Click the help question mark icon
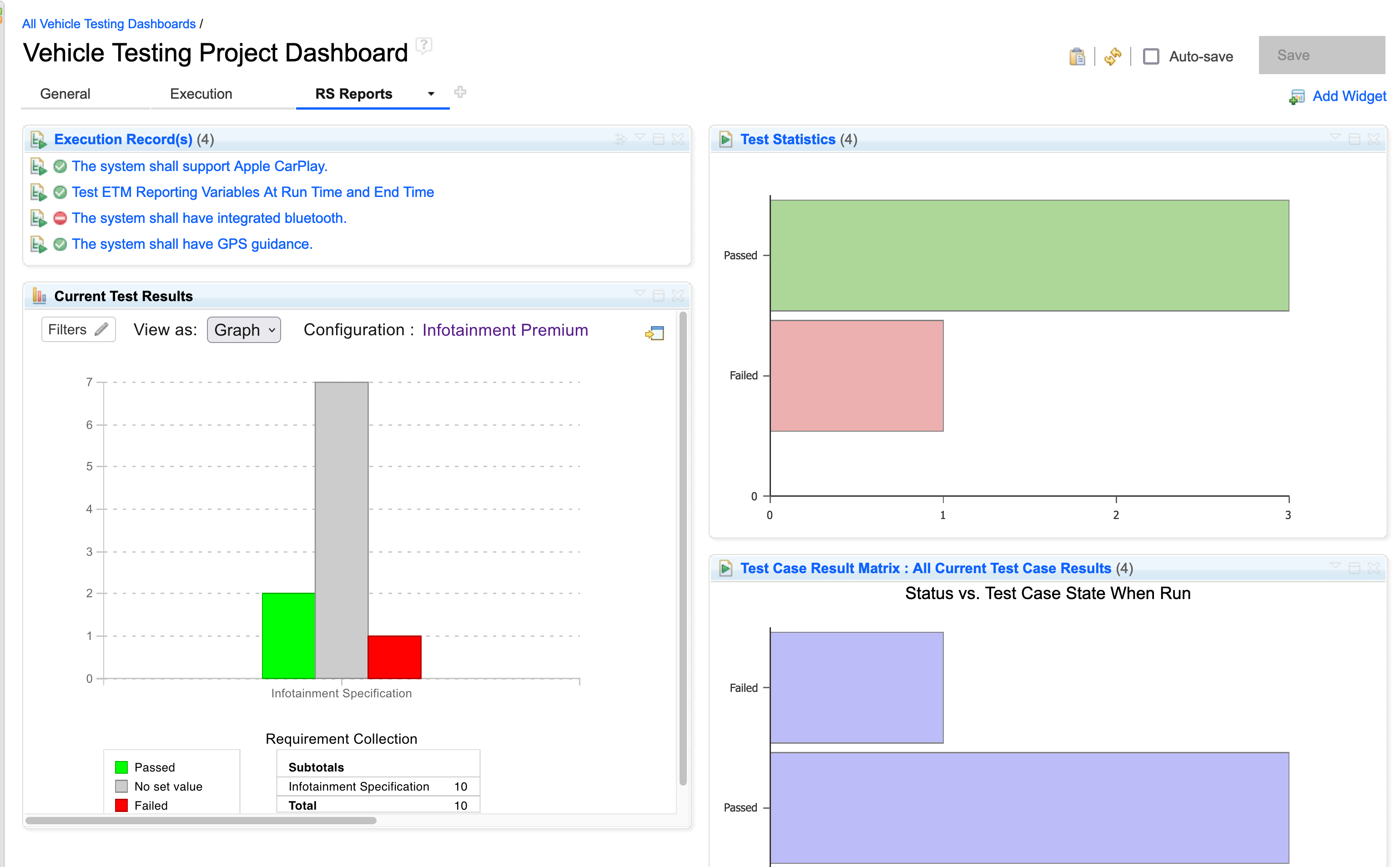This screenshot has width=1400, height=867. click(x=423, y=45)
